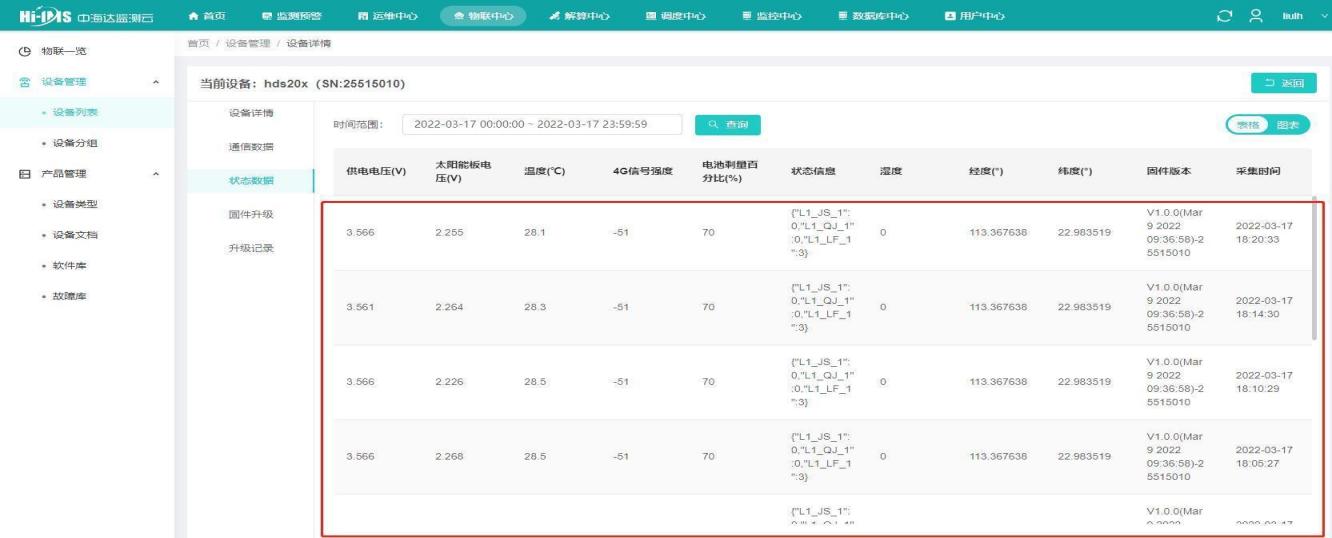The width and height of the screenshot is (1332, 538).
Task: Go to 首页 in top navigation
Action: pos(199,14)
